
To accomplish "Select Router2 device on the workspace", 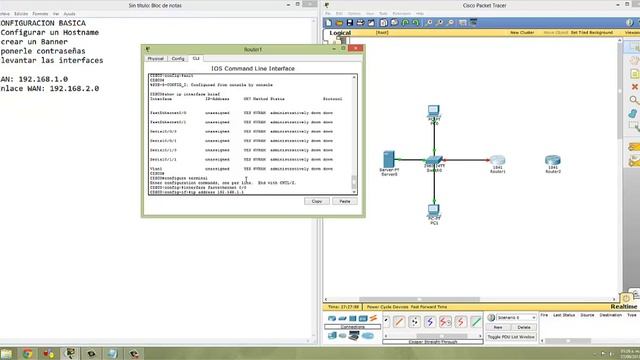I will (553, 160).
